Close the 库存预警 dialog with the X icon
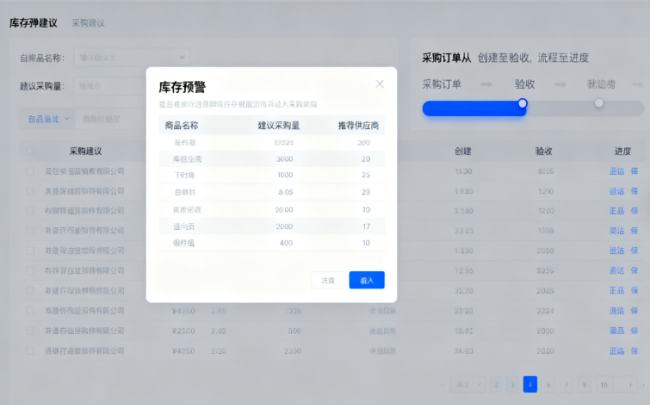Viewport: 650px width, 405px height. [380, 84]
